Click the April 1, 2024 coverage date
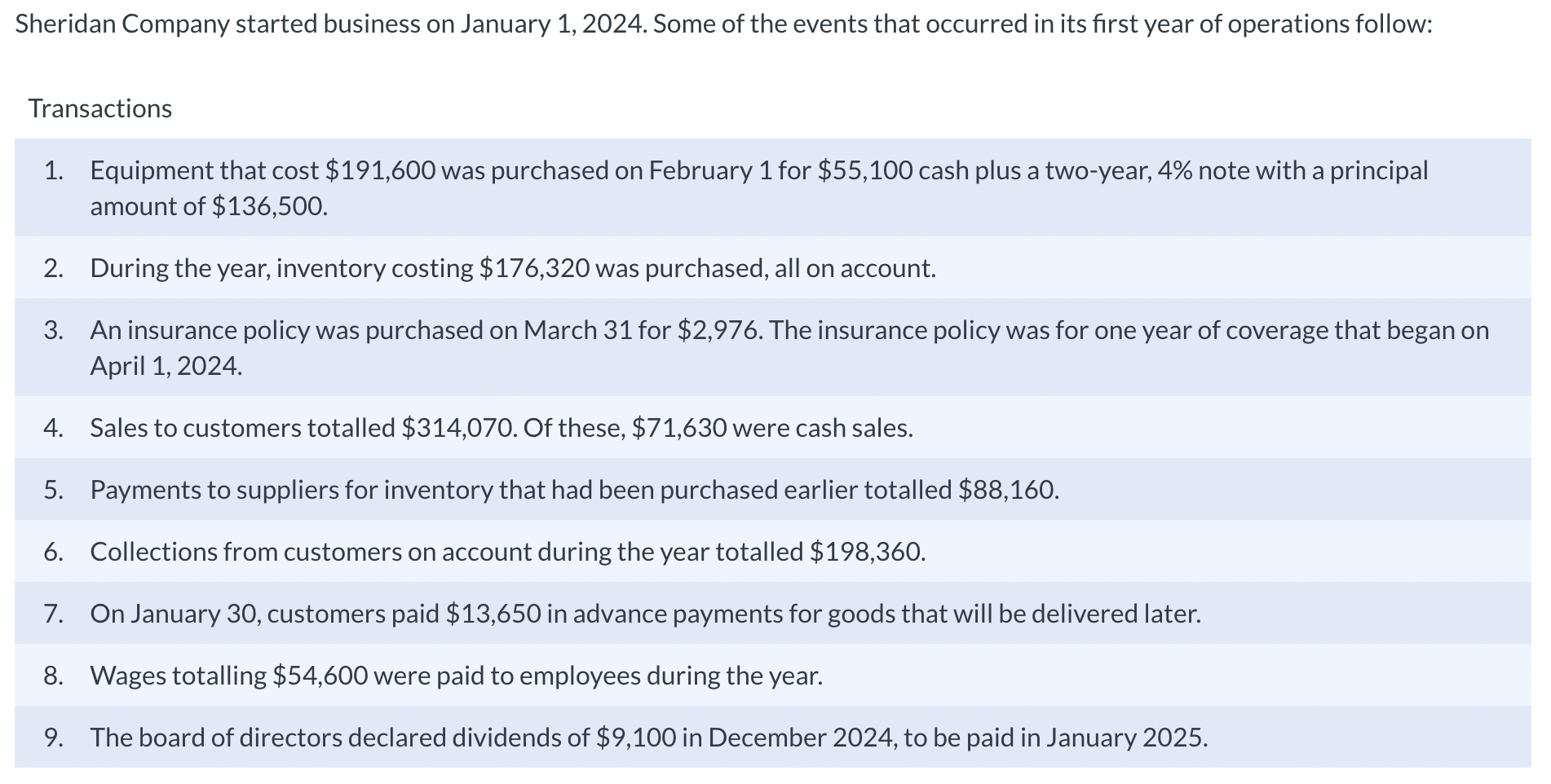The height and width of the screenshot is (784, 1551). [x=166, y=366]
